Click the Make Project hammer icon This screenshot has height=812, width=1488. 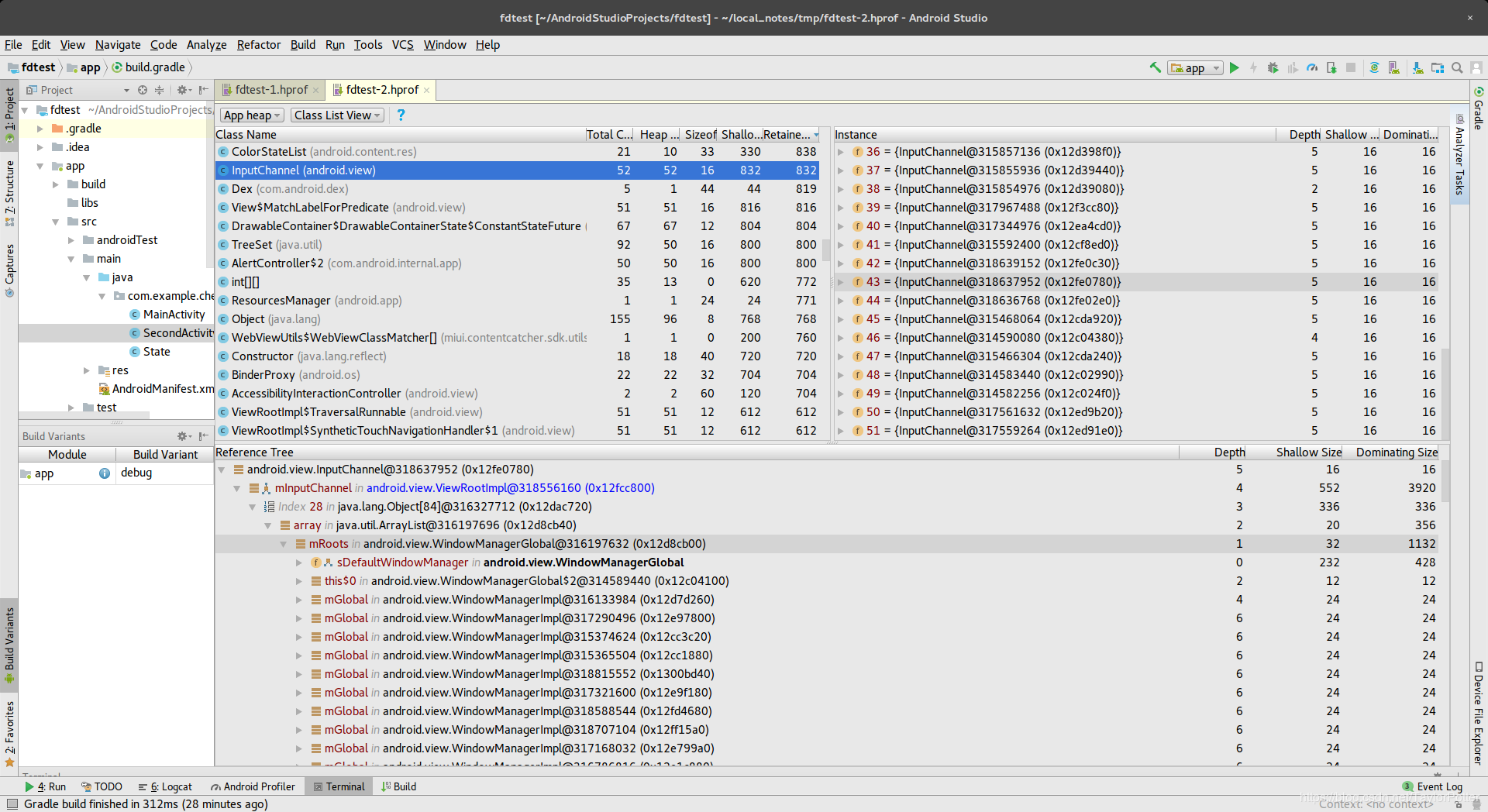1156,67
